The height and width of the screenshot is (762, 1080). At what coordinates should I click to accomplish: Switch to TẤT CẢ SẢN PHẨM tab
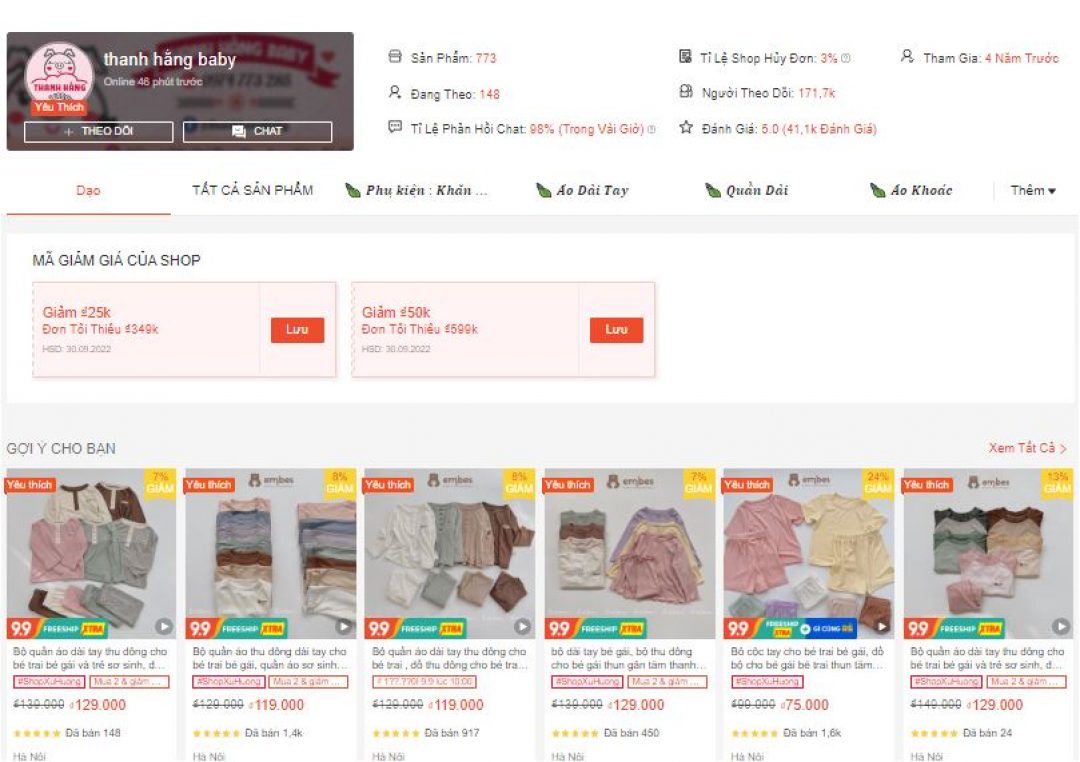(x=252, y=190)
